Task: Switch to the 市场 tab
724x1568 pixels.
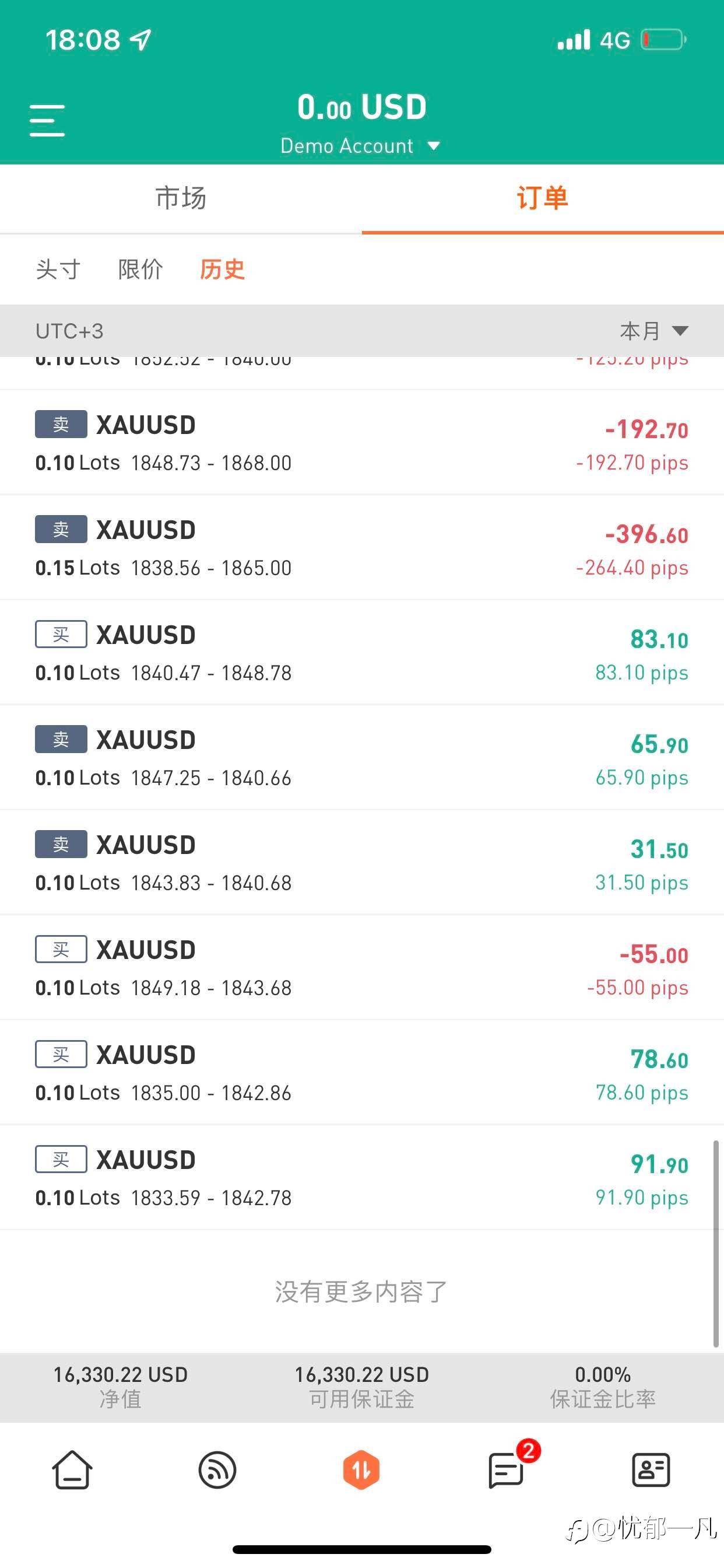Action: click(181, 198)
